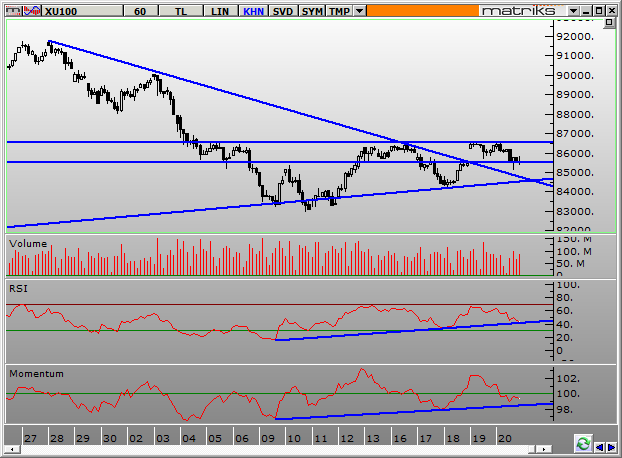This screenshot has width=622, height=458.
Task: Close the XU100 chart window
Action: pos(610,10)
